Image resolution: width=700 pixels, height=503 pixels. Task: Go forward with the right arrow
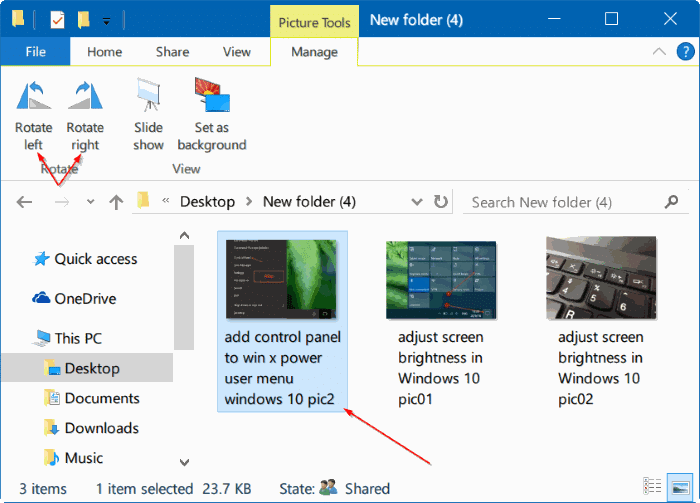pyautogui.click(x=62, y=202)
